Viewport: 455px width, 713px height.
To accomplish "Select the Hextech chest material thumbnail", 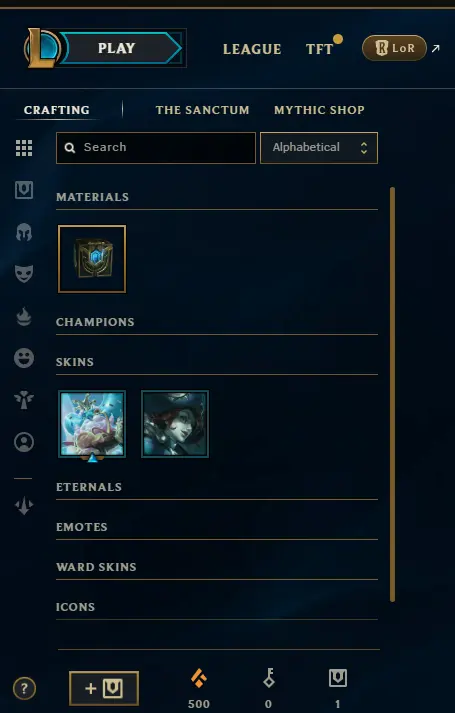I will (92, 259).
